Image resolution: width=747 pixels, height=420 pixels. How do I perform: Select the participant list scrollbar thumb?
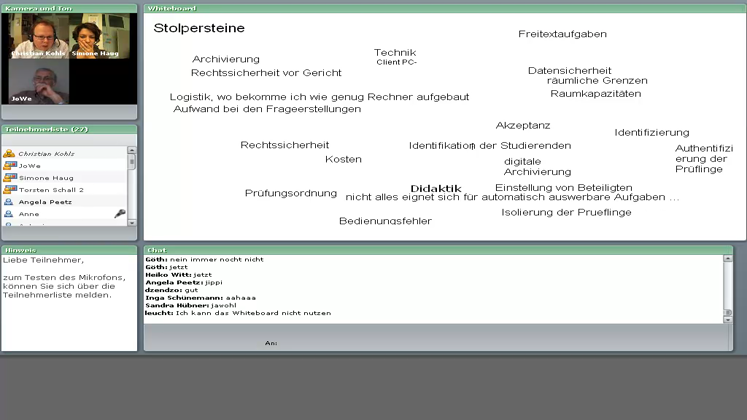click(x=132, y=161)
